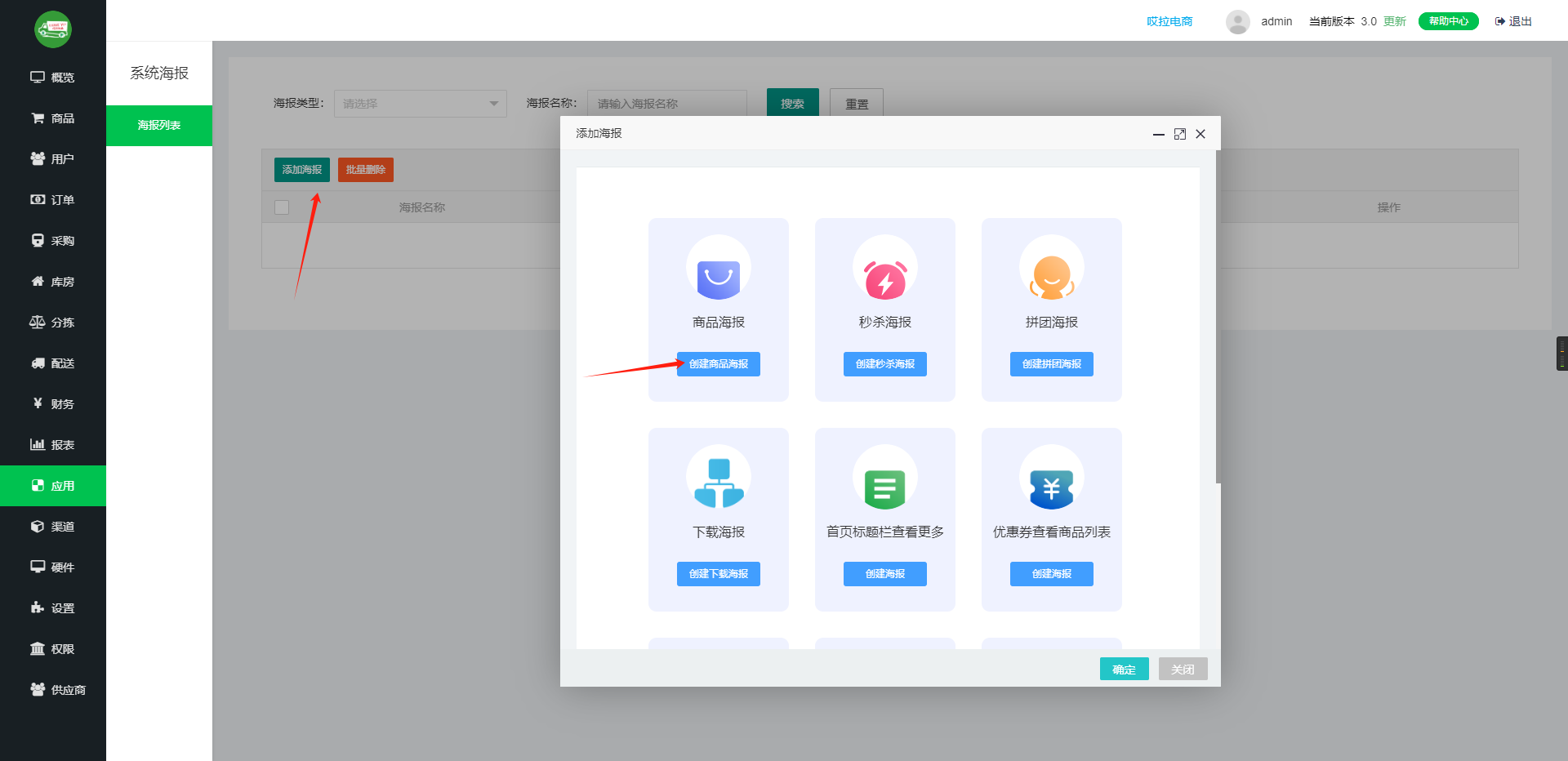Click the admin avatar icon
Screen dimensions: 1568x761
coord(1238,22)
